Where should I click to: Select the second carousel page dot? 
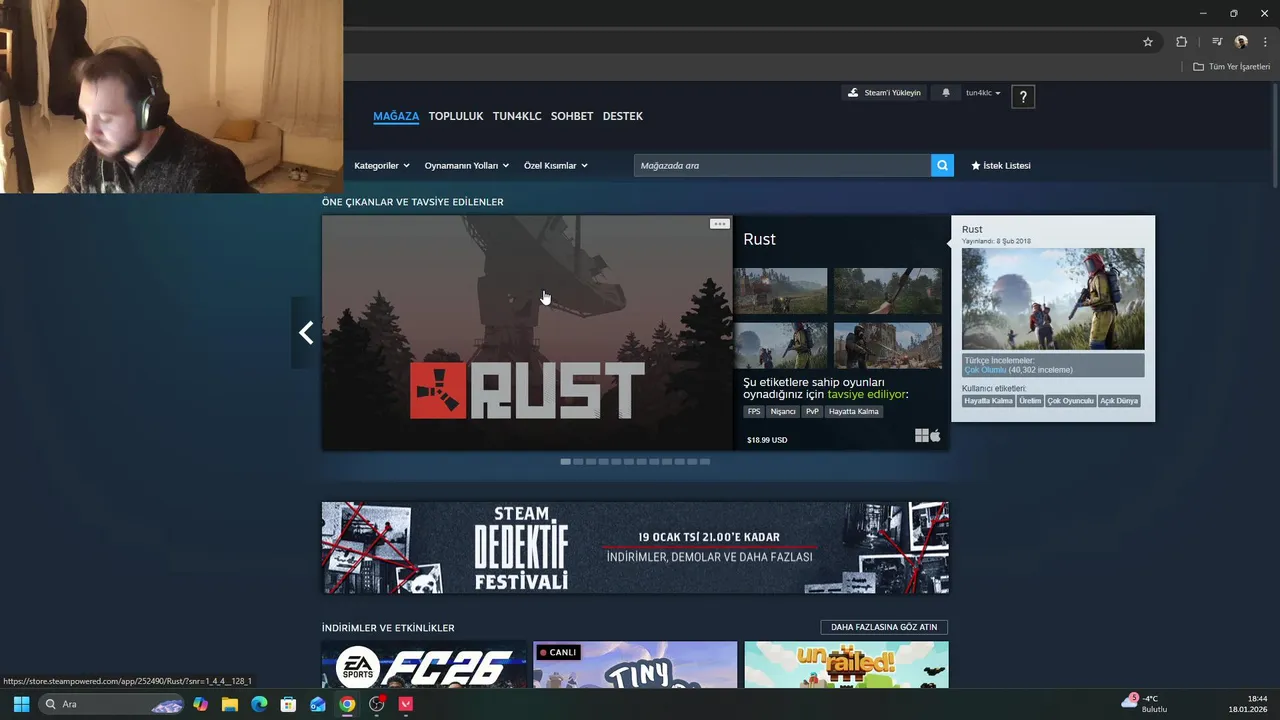pyautogui.click(x=578, y=462)
